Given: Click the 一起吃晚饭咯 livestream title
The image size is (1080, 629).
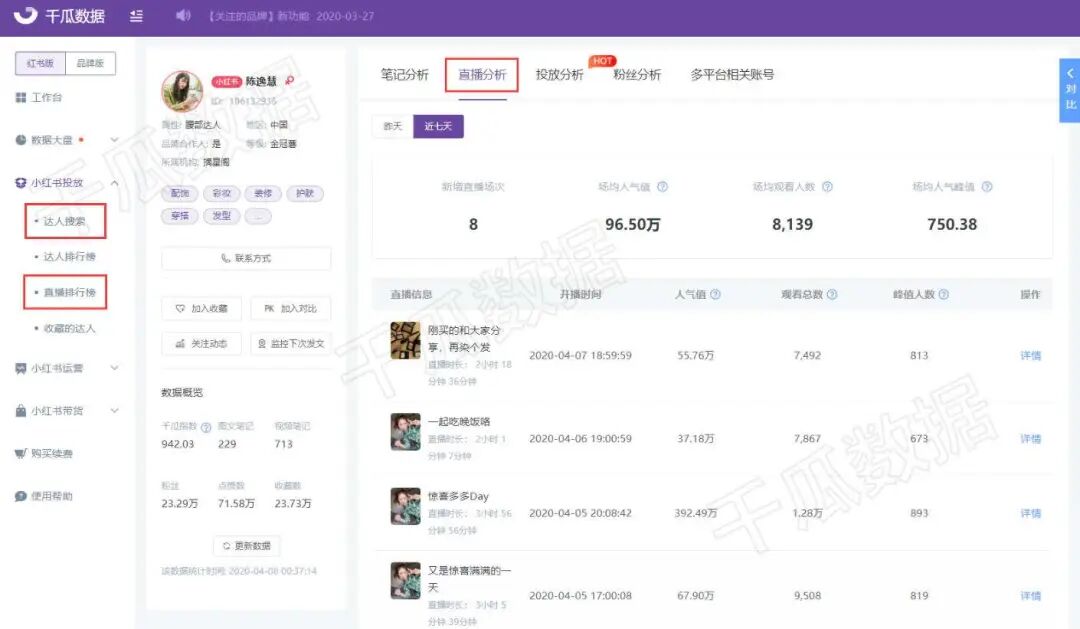Looking at the screenshot, I should coord(459,422).
